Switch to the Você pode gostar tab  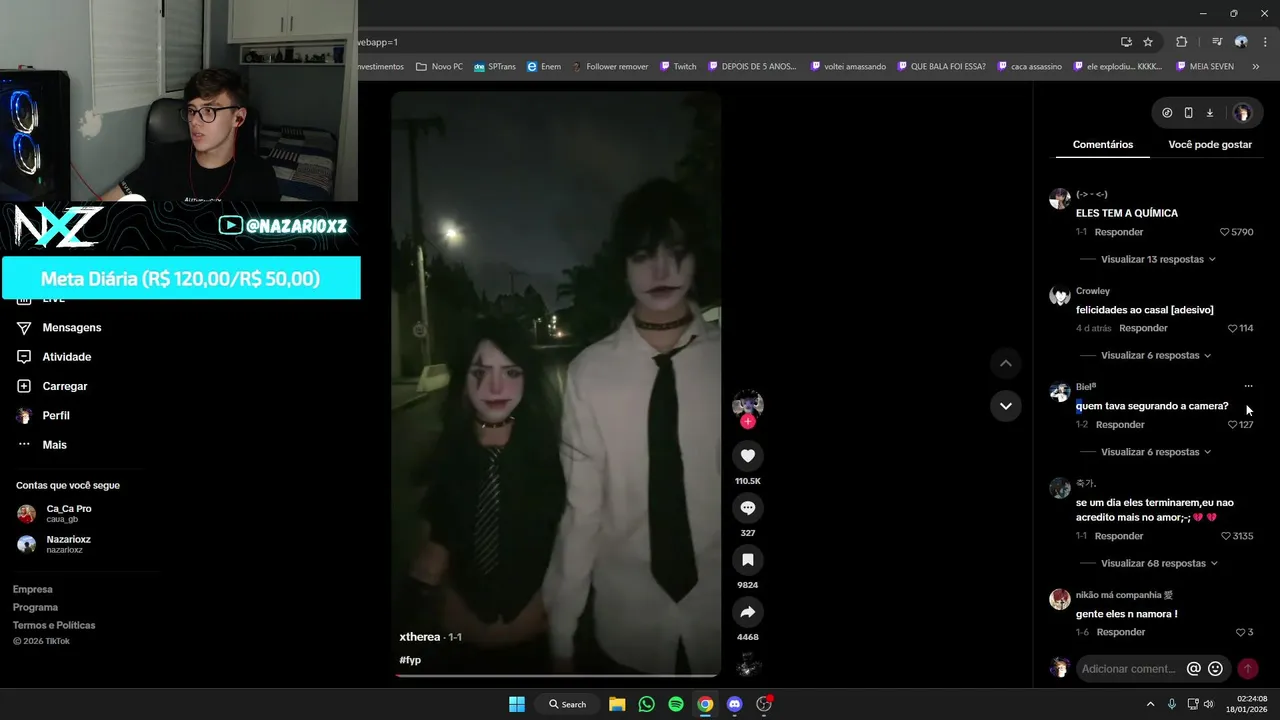tap(1210, 144)
